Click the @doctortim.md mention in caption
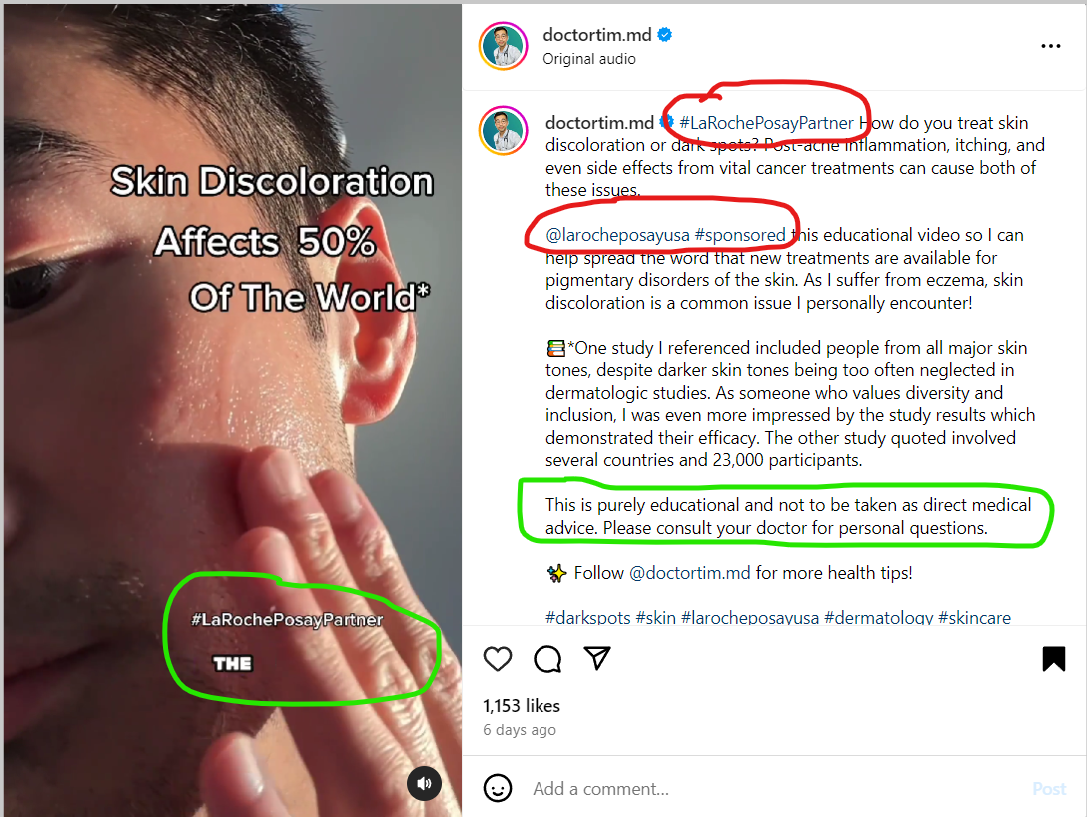This screenshot has height=817, width=1087. click(x=689, y=573)
